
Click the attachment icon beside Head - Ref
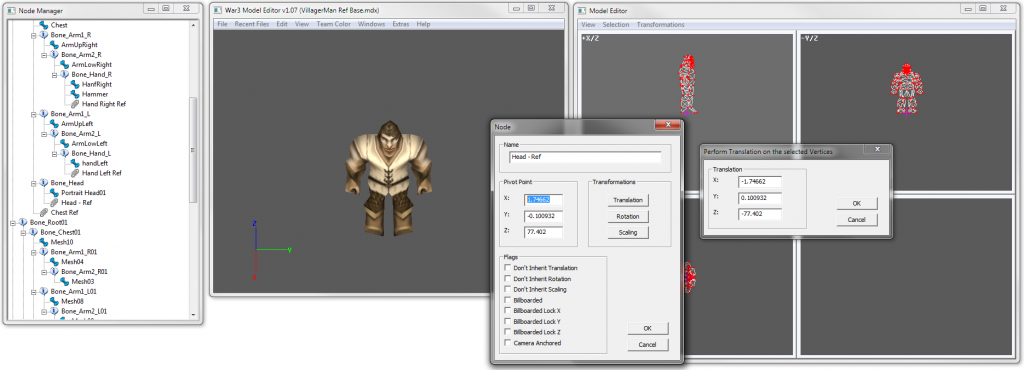pyautogui.click(x=54, y=203)
